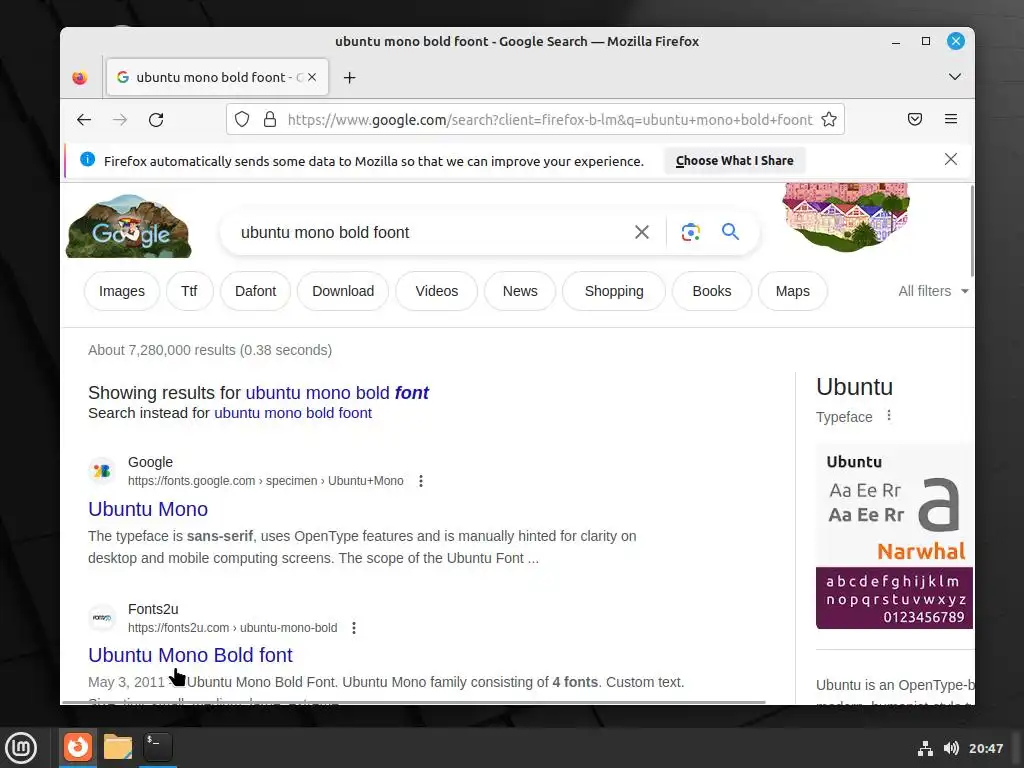Bookmark this page with the star
This screenshot has height=768, width=1024.
tap(829, 120)
